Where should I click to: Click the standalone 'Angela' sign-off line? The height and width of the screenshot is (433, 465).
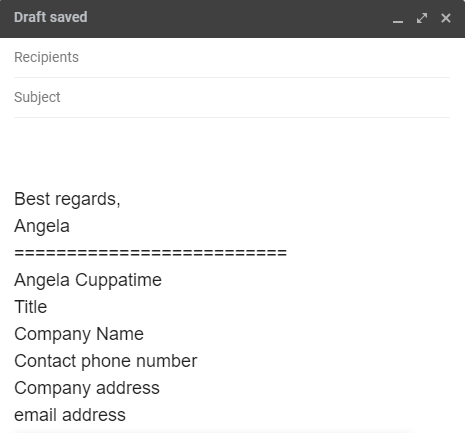click(x=42, y=226)
